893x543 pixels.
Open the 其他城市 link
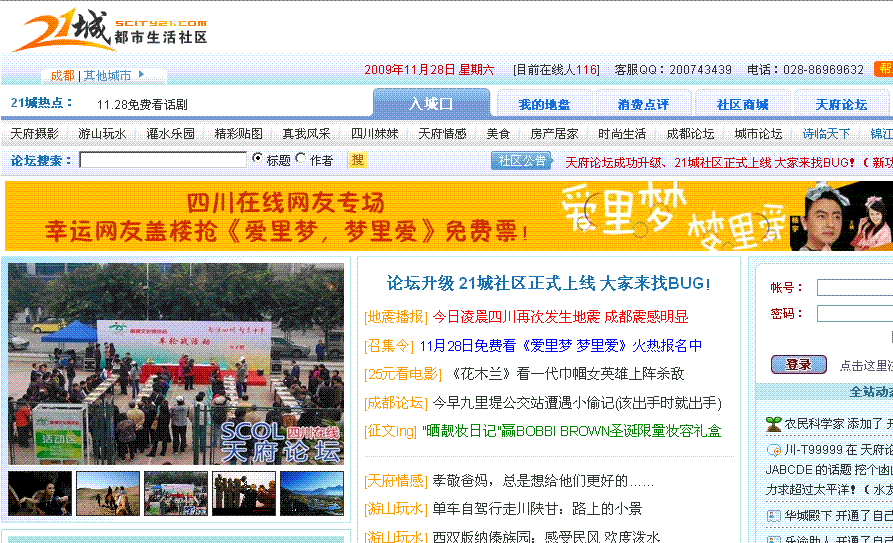(x=107, y=75)
